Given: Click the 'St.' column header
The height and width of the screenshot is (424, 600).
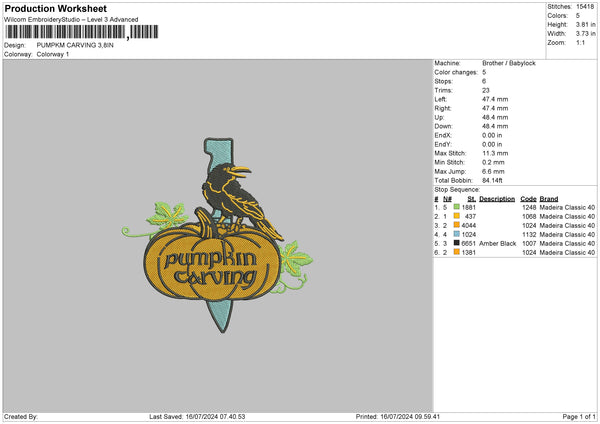Looking at the screenshot, I should tap(471, 199).
